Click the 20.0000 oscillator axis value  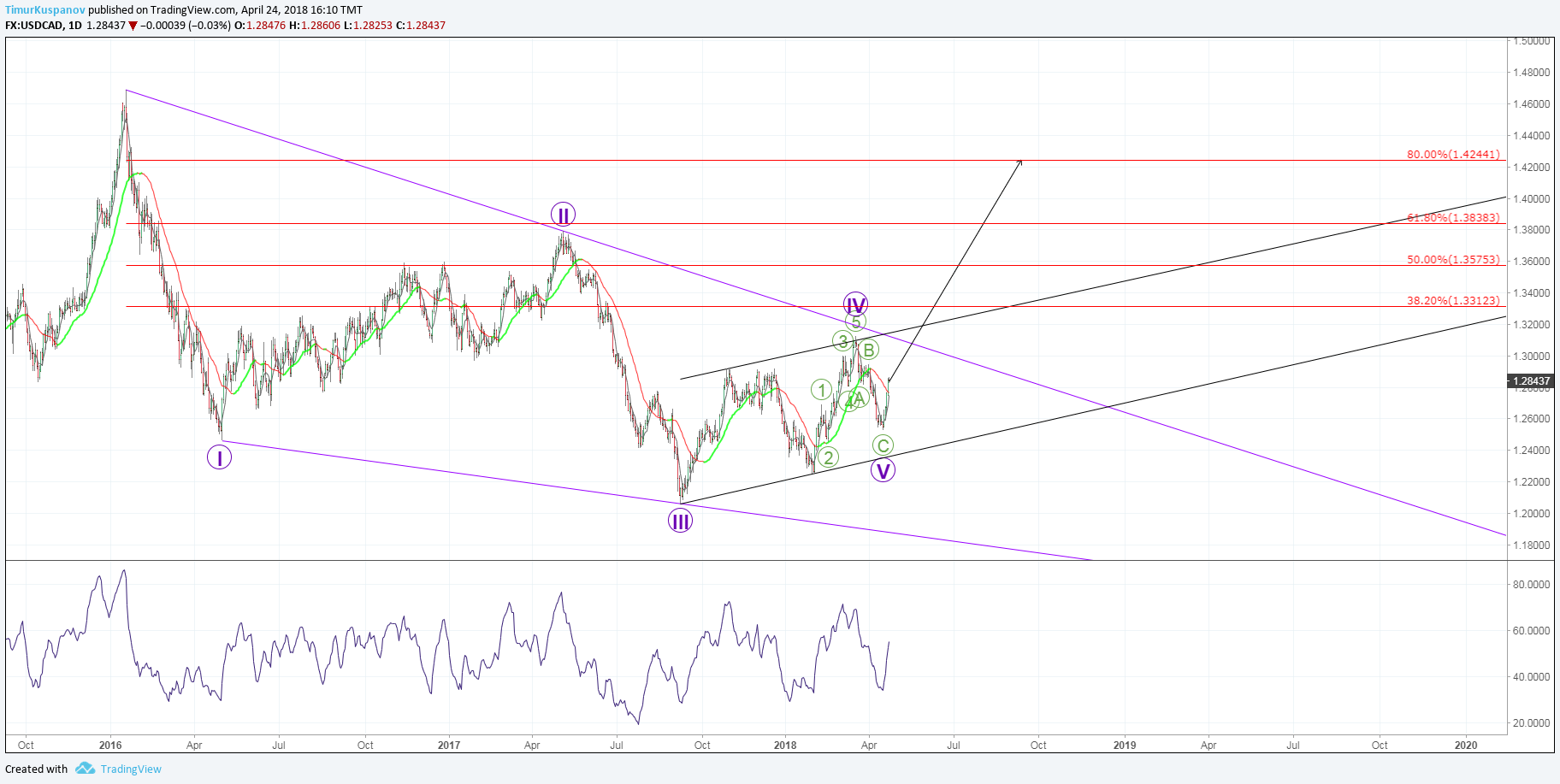(1531, 723)
